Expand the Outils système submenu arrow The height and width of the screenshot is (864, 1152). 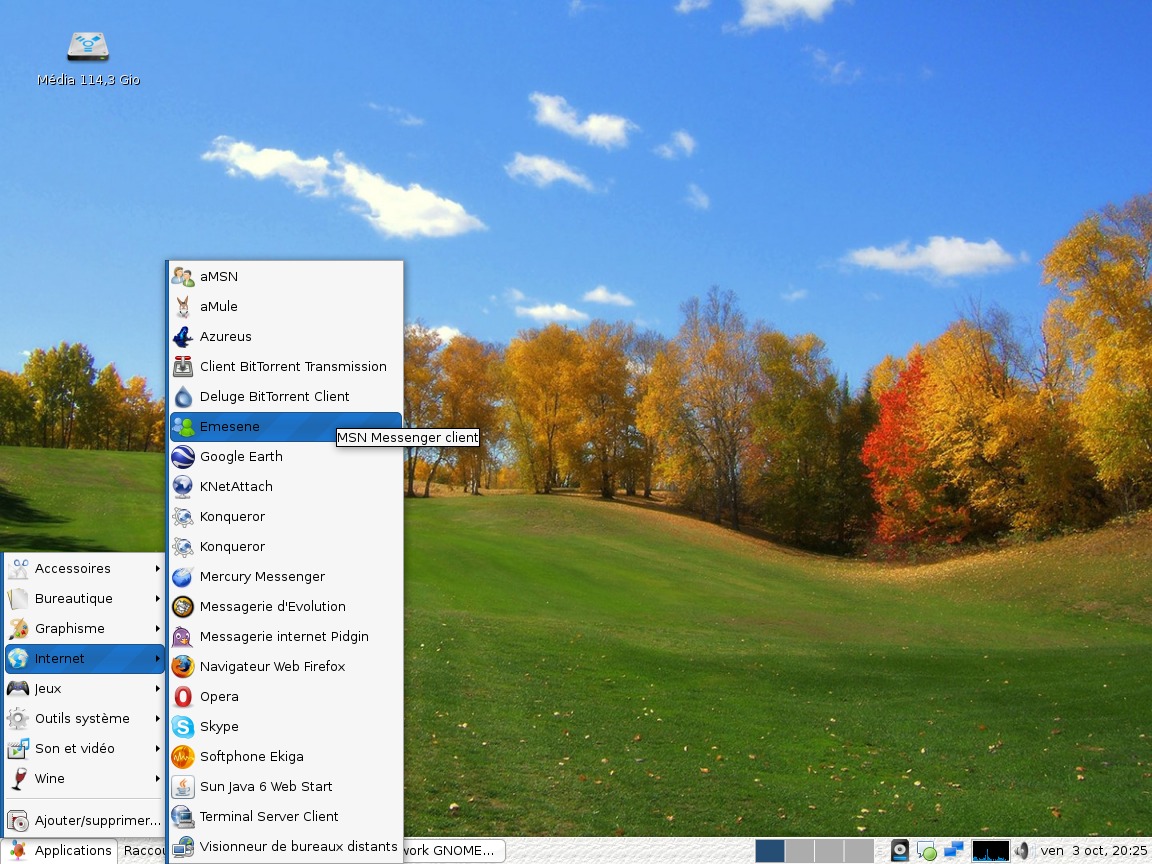157,719
